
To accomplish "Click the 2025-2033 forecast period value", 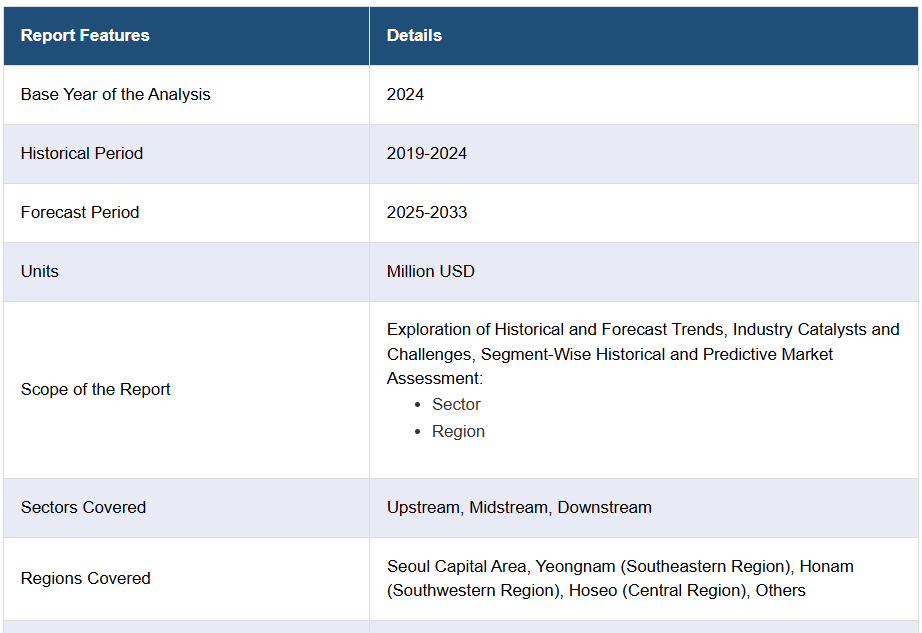I will coord(427,212).
